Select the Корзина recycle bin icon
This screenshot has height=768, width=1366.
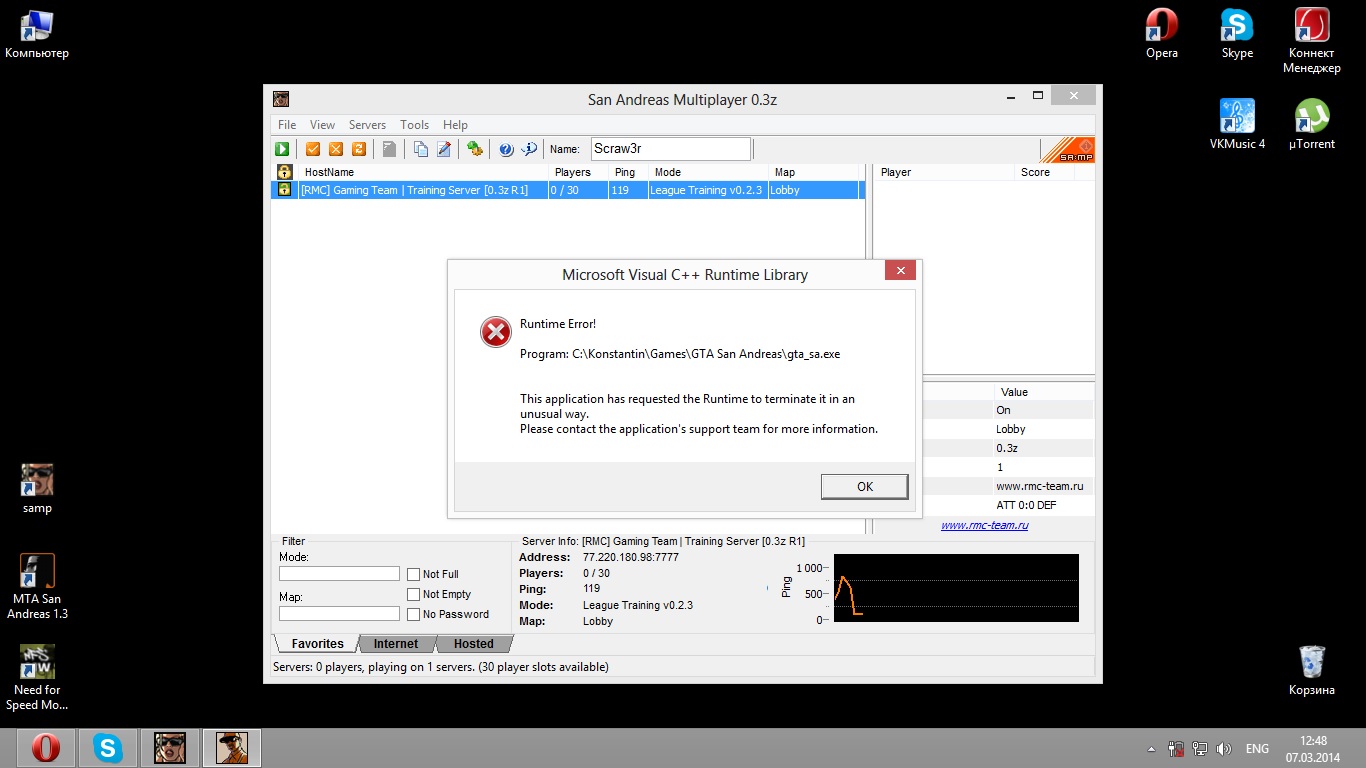click(x=1312, y=670)
